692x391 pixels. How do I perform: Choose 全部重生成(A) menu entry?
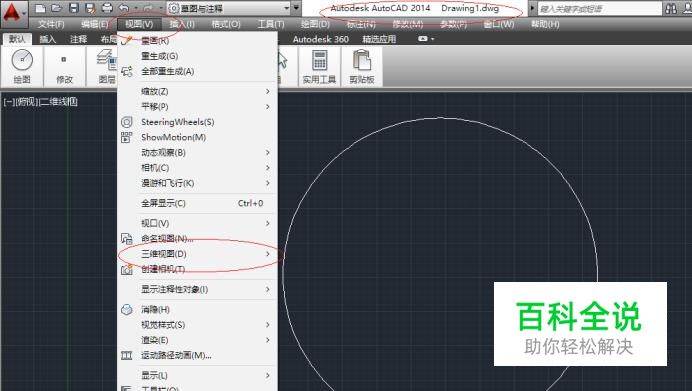[197, 71]
